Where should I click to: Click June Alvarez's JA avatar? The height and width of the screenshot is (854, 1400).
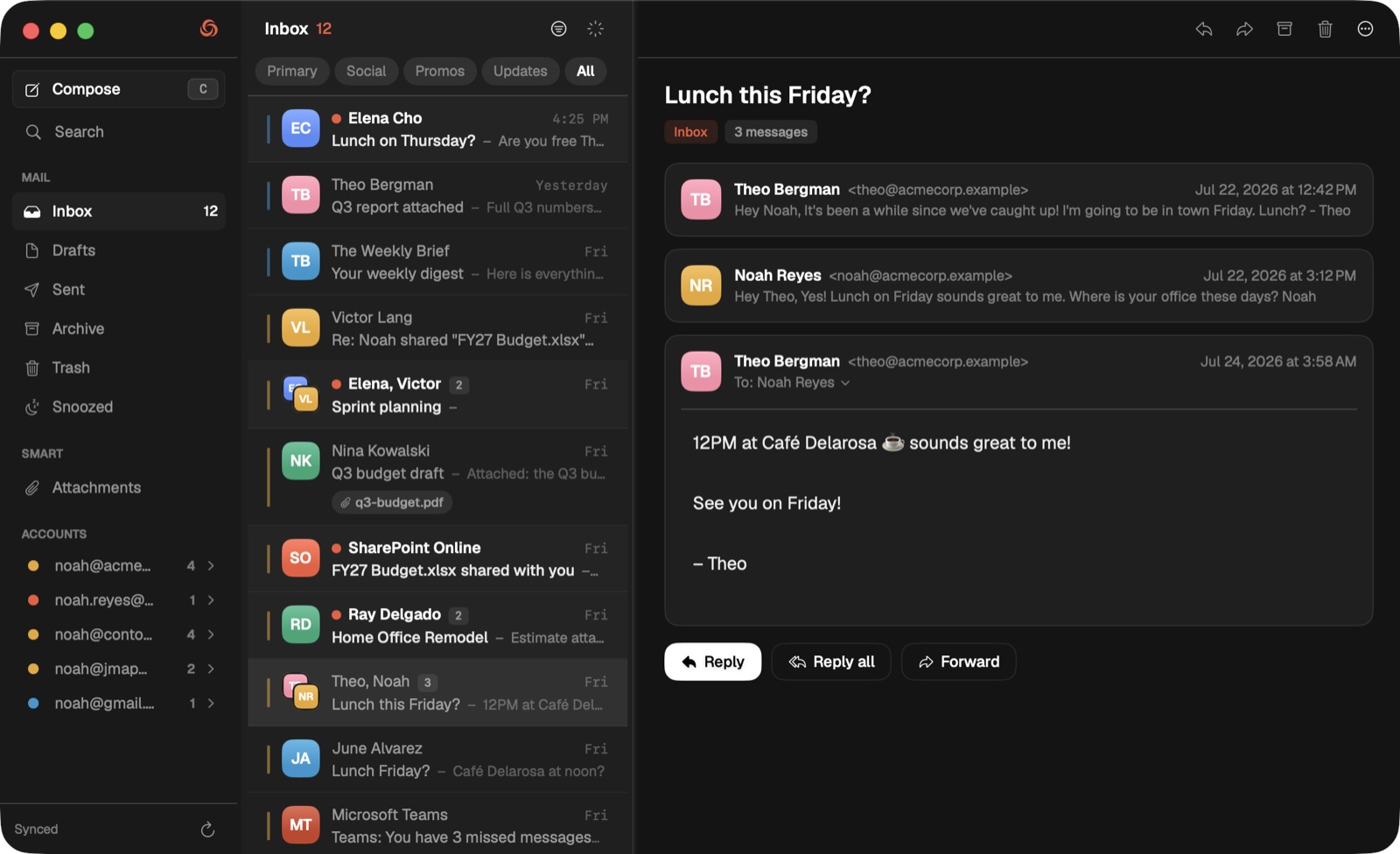[x=300, y=759]
